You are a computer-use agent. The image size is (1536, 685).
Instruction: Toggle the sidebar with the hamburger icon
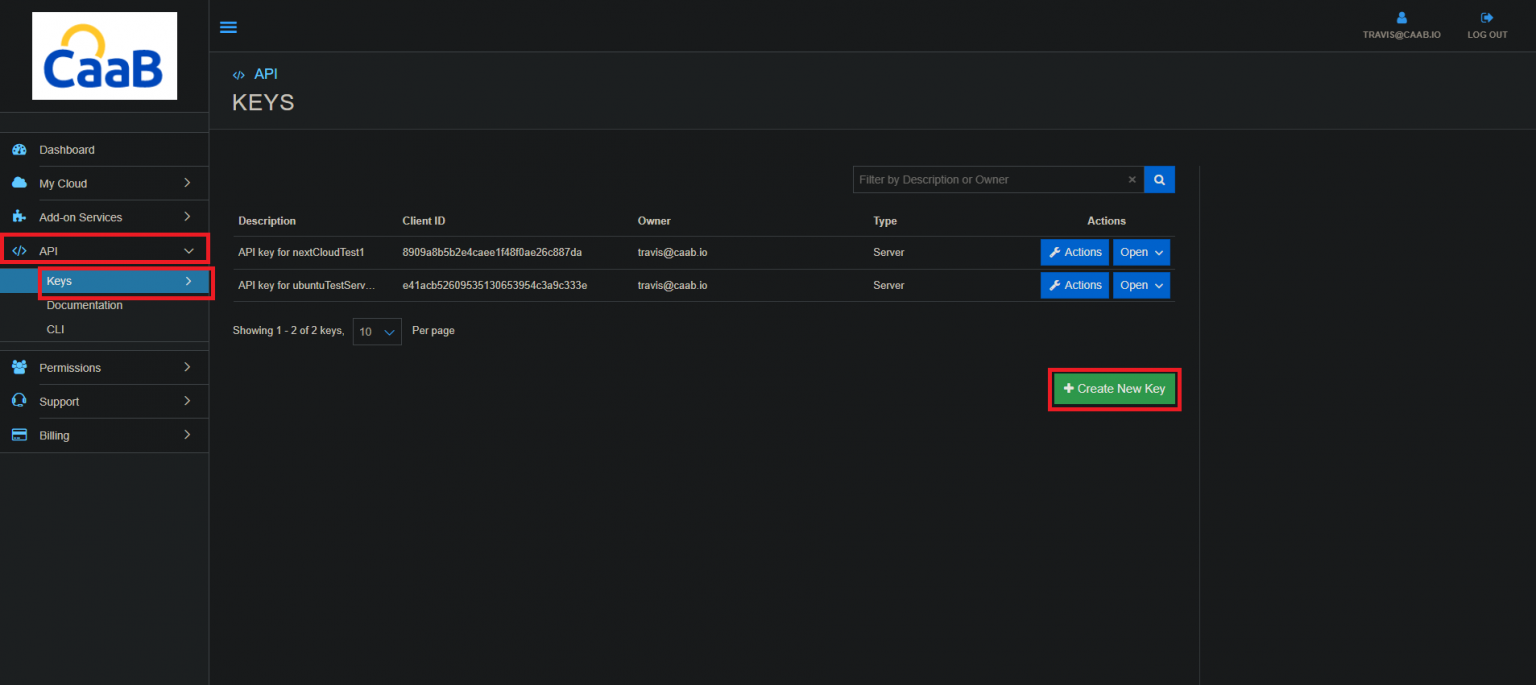(x=228, y=27)
